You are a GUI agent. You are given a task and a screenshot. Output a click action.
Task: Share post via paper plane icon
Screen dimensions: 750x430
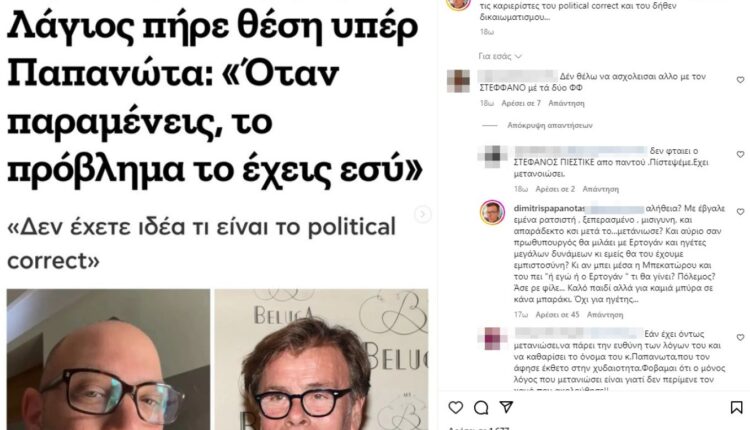[506, 407]
